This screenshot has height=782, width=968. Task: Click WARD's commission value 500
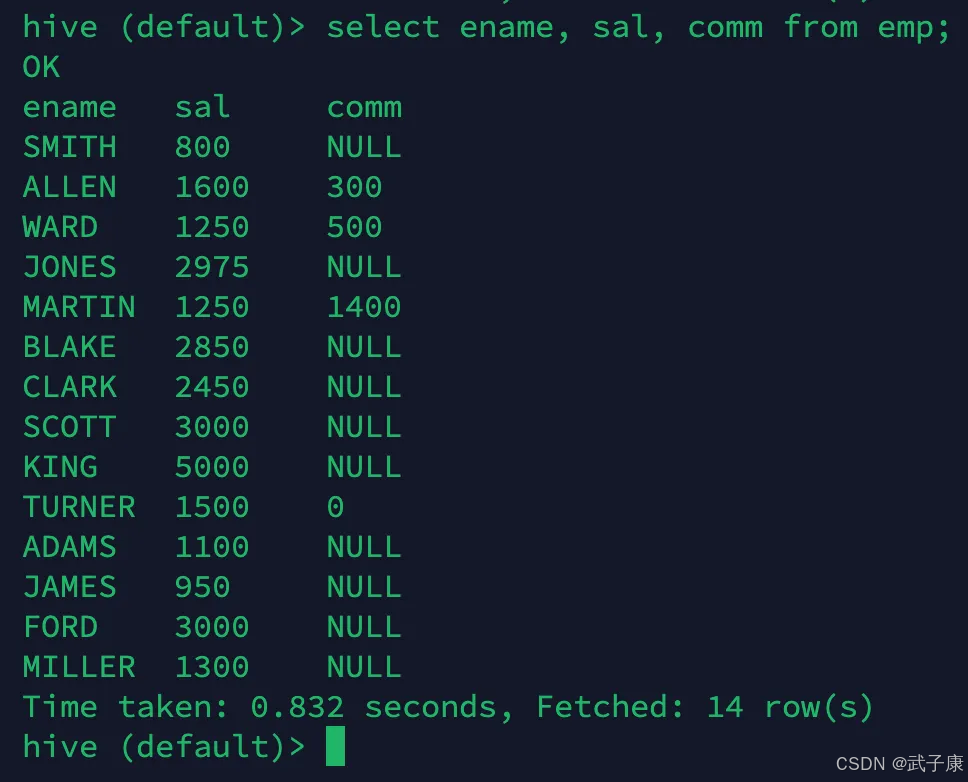coord(354,227)
